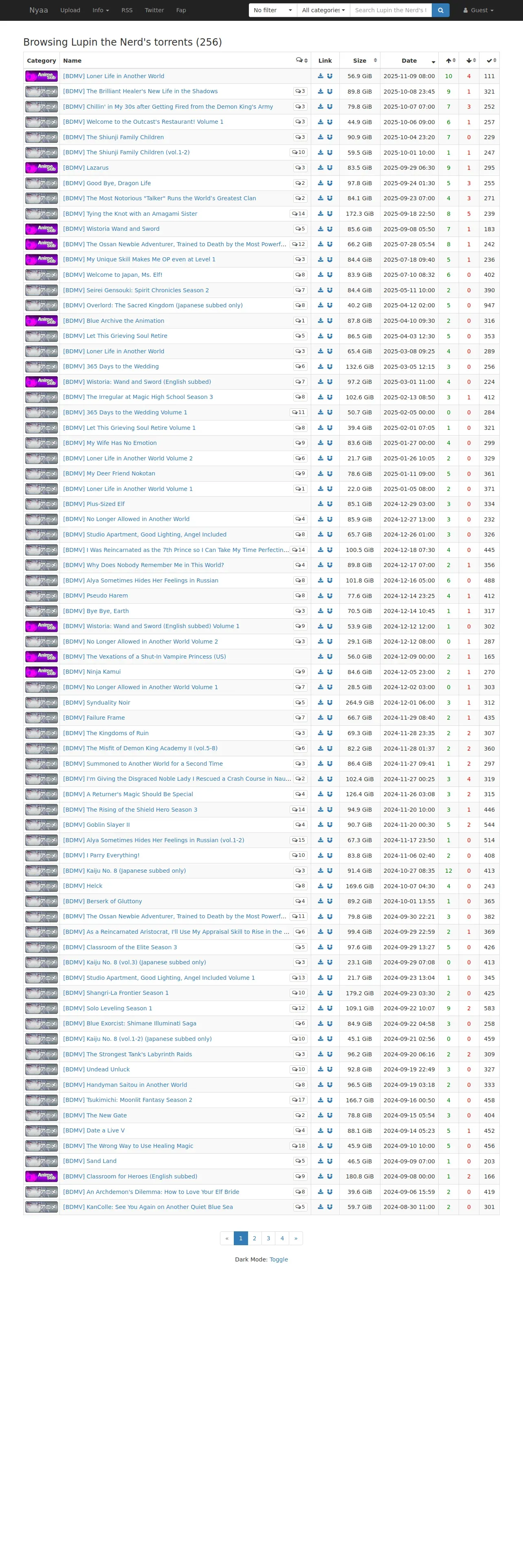523x1568 pixels.
Task: Click category icon for Sand Land row
Action: [x=42, y=1161]
